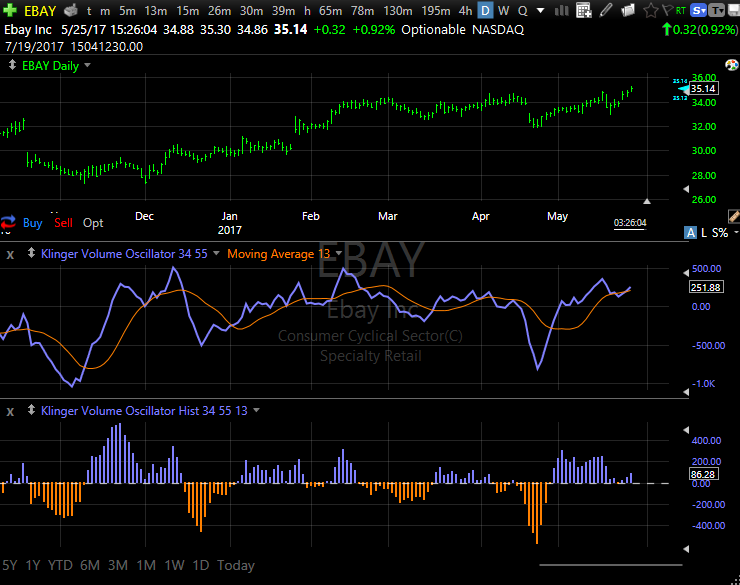Click the Buy link

coord(33,223)
